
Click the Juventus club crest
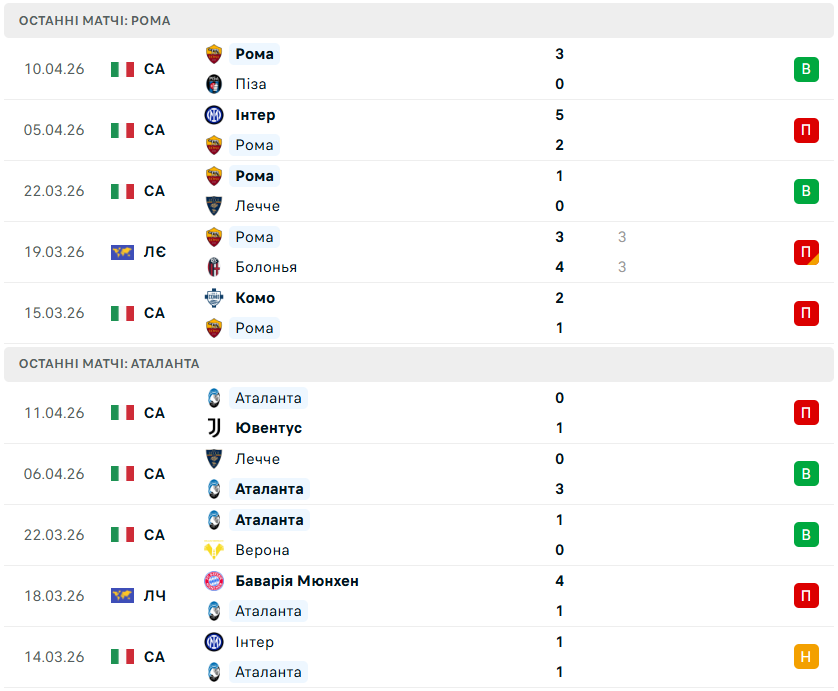213,428
